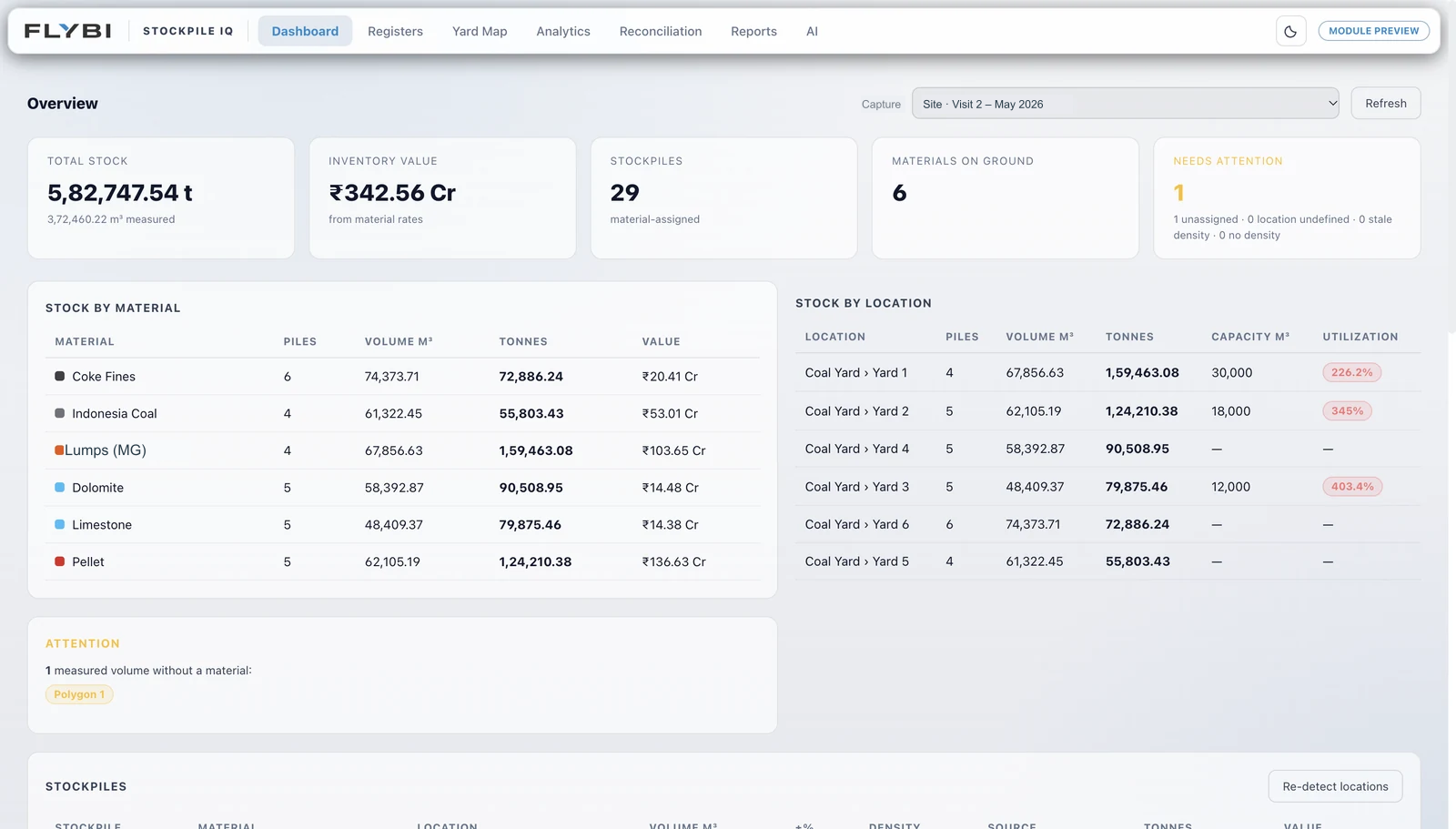
Task: Click the 403.4% utilization badge
Action: coord(1352,487)
